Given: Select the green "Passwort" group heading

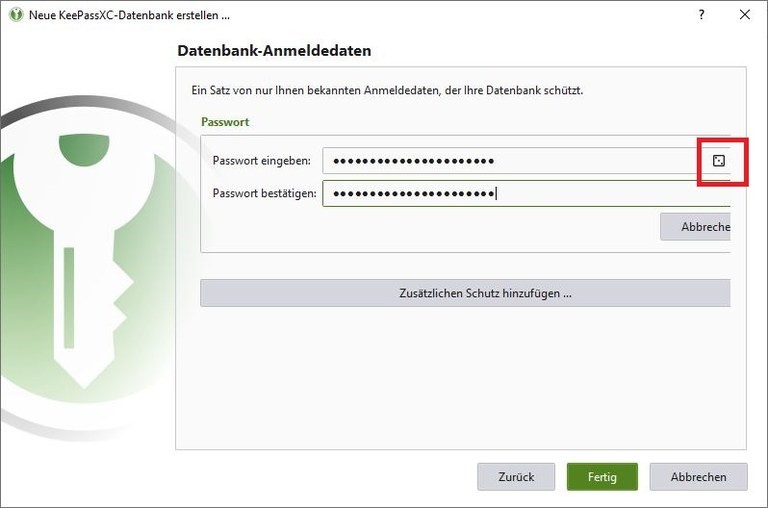Looking at the screenshot, I should coord(225,122).
